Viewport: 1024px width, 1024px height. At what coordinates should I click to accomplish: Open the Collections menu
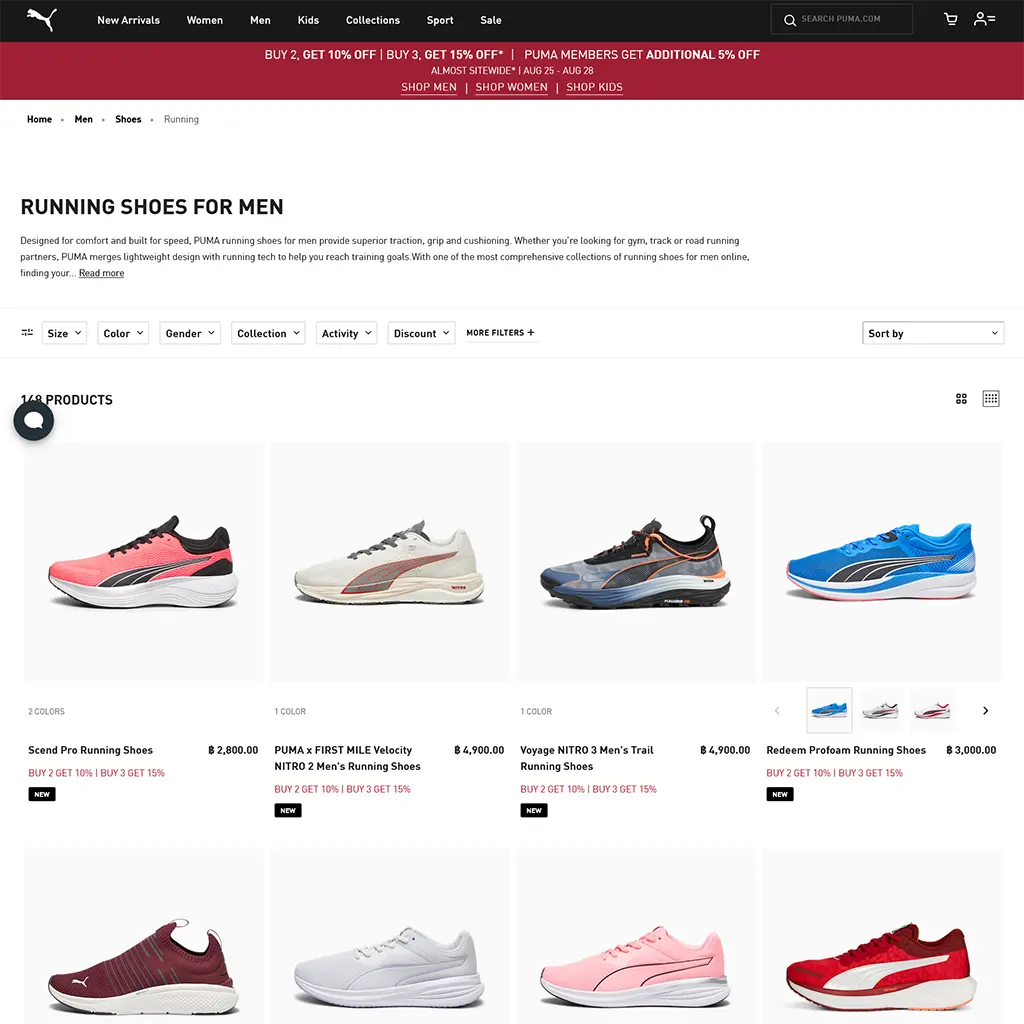(x=373, y=20)
